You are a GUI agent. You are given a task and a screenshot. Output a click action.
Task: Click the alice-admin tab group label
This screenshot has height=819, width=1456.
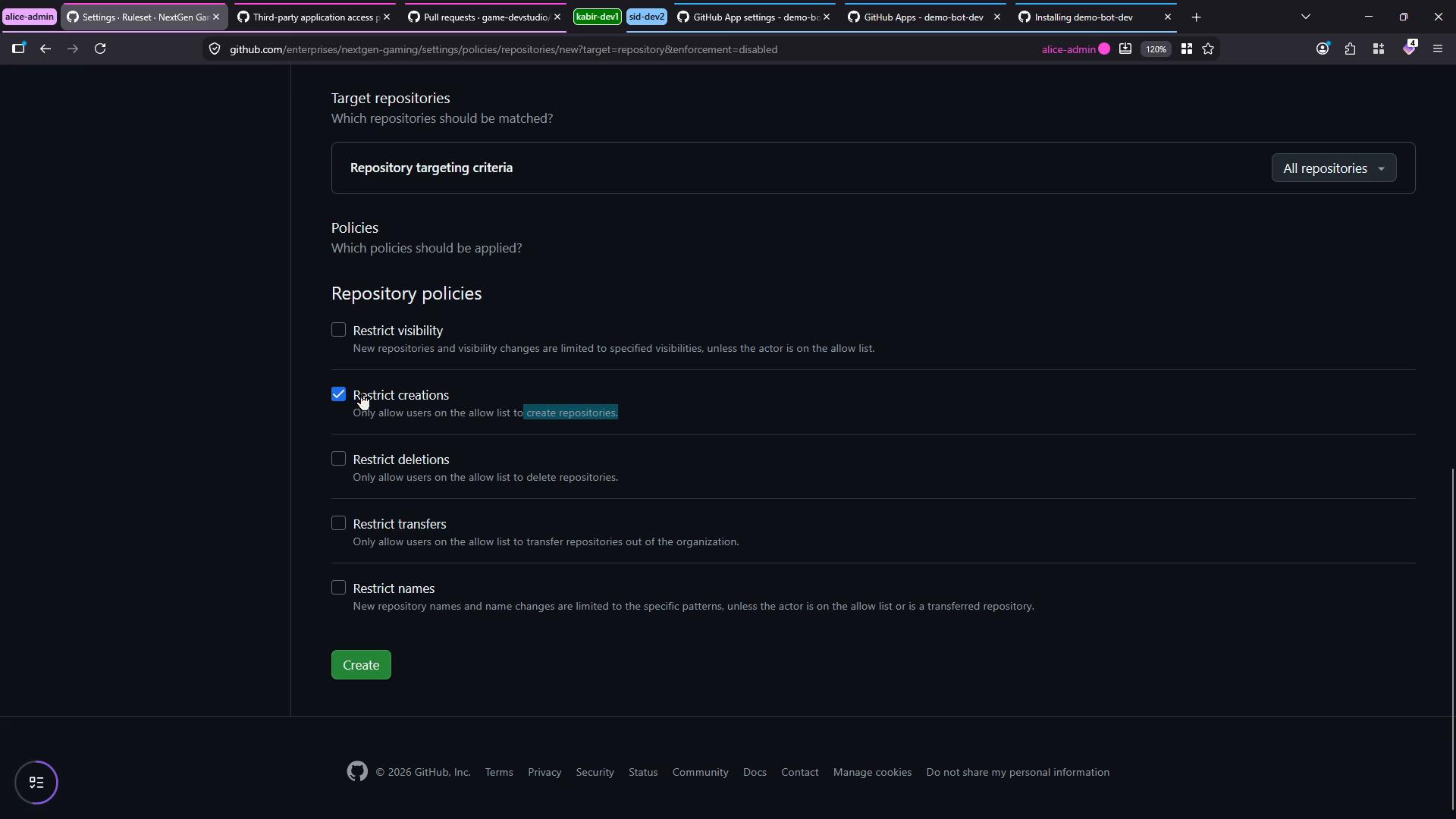pyautogui.click(x=30, y=17)
